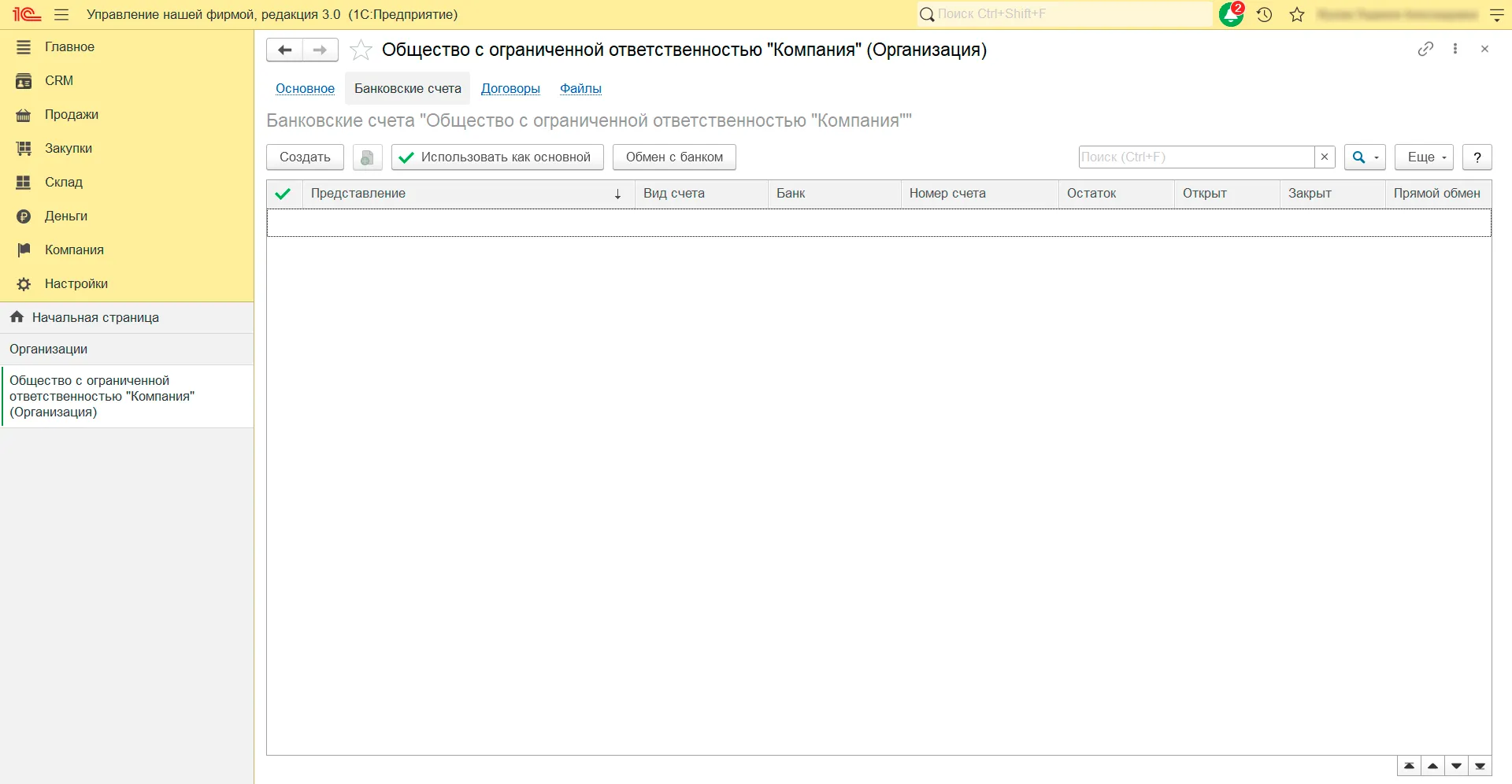Screen dimensions: 1512x784
Task: Navigate back with left arrow
Action: 285,50
